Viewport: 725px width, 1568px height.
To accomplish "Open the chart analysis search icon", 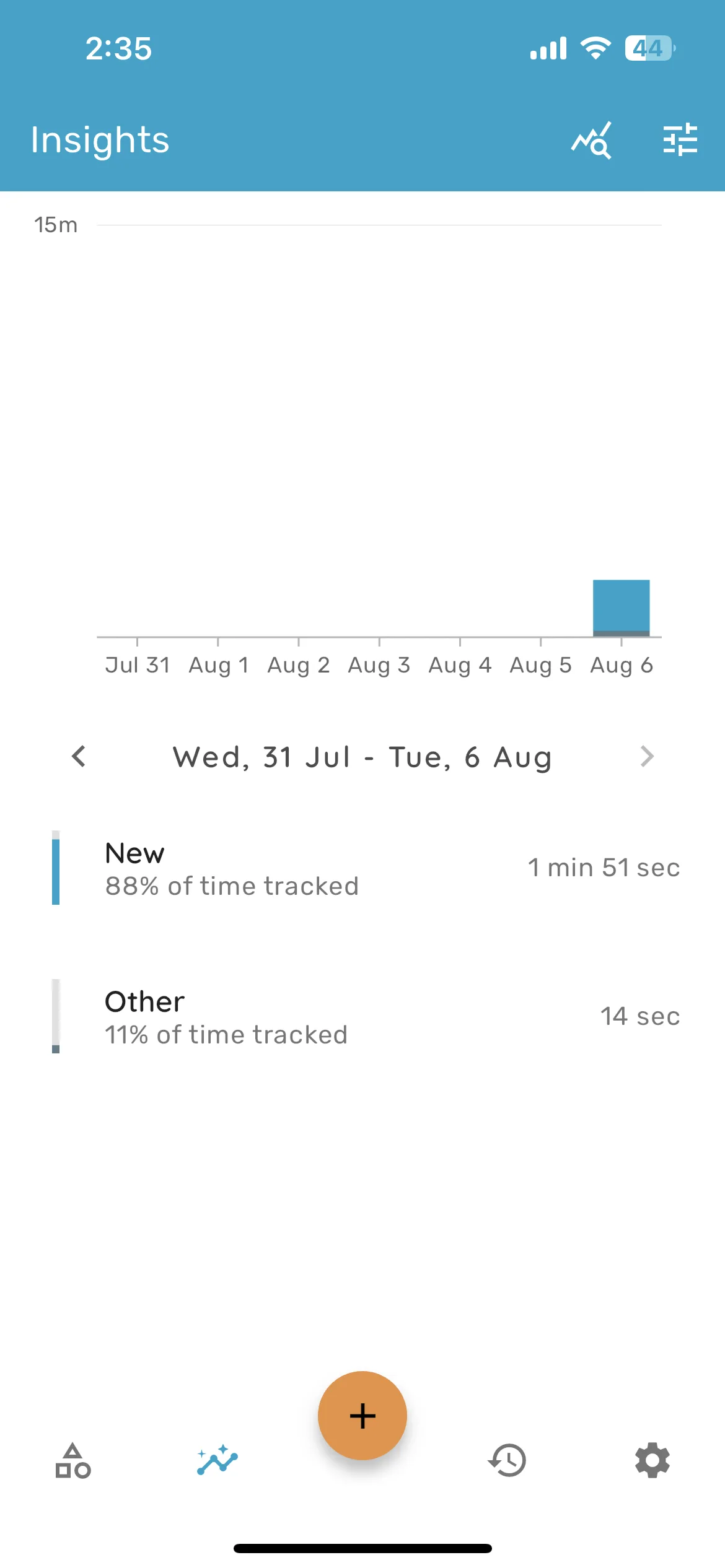I will coord(592,140).
